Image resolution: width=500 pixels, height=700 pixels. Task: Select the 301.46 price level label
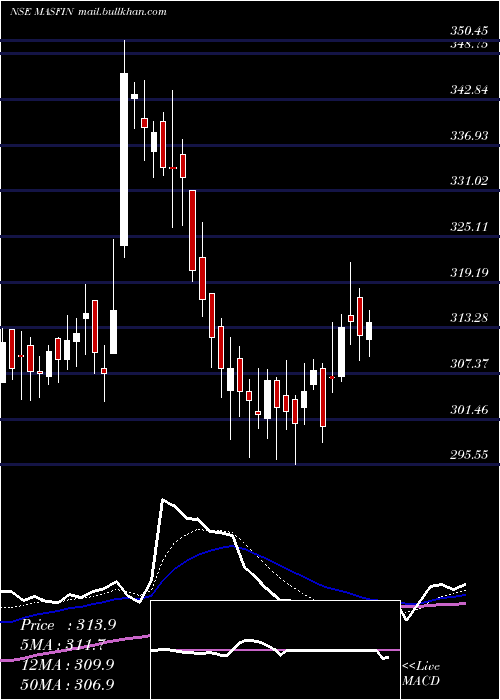point(469,409)
